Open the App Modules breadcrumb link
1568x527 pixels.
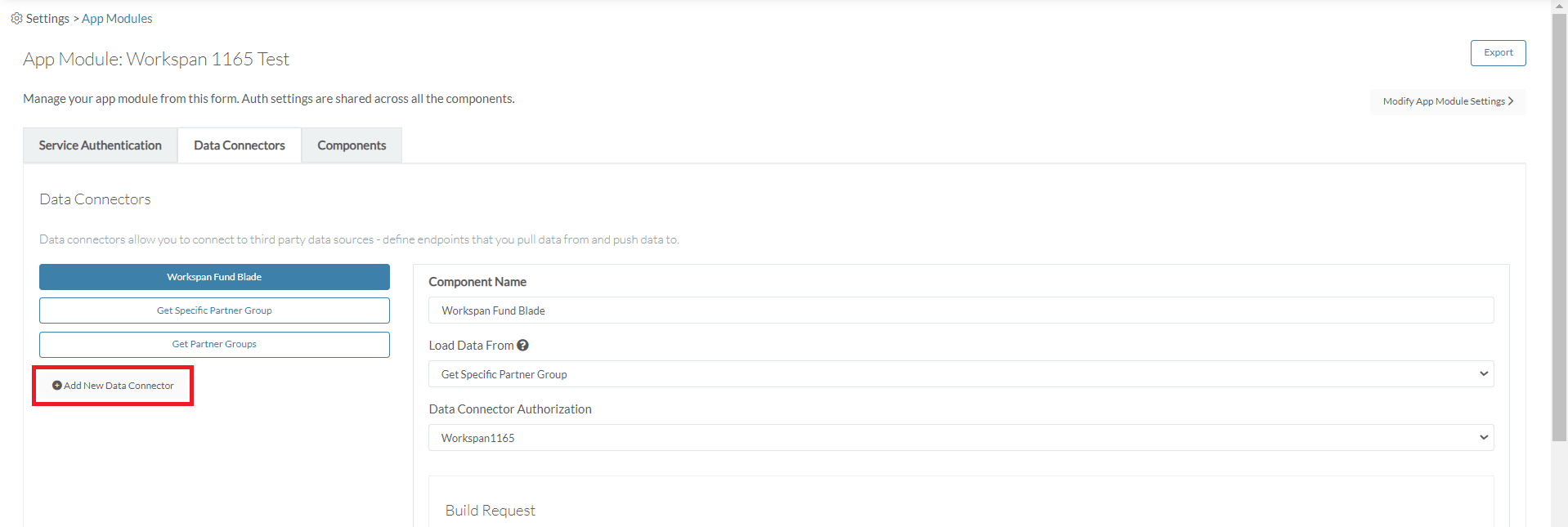(117, 18)
